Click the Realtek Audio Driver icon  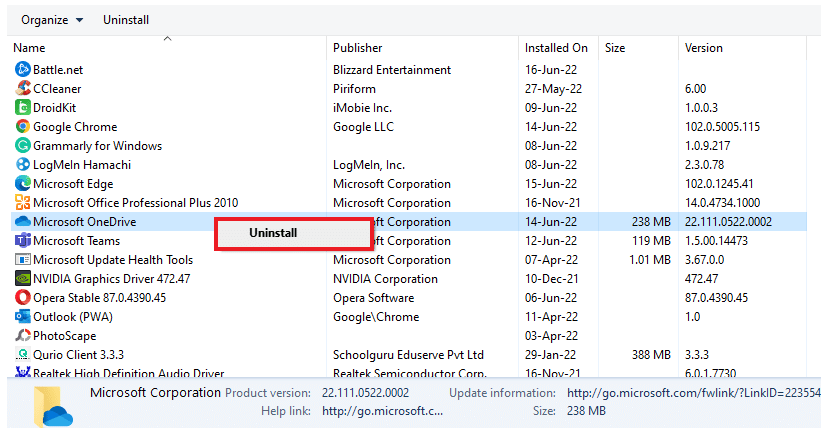(23, 372)
